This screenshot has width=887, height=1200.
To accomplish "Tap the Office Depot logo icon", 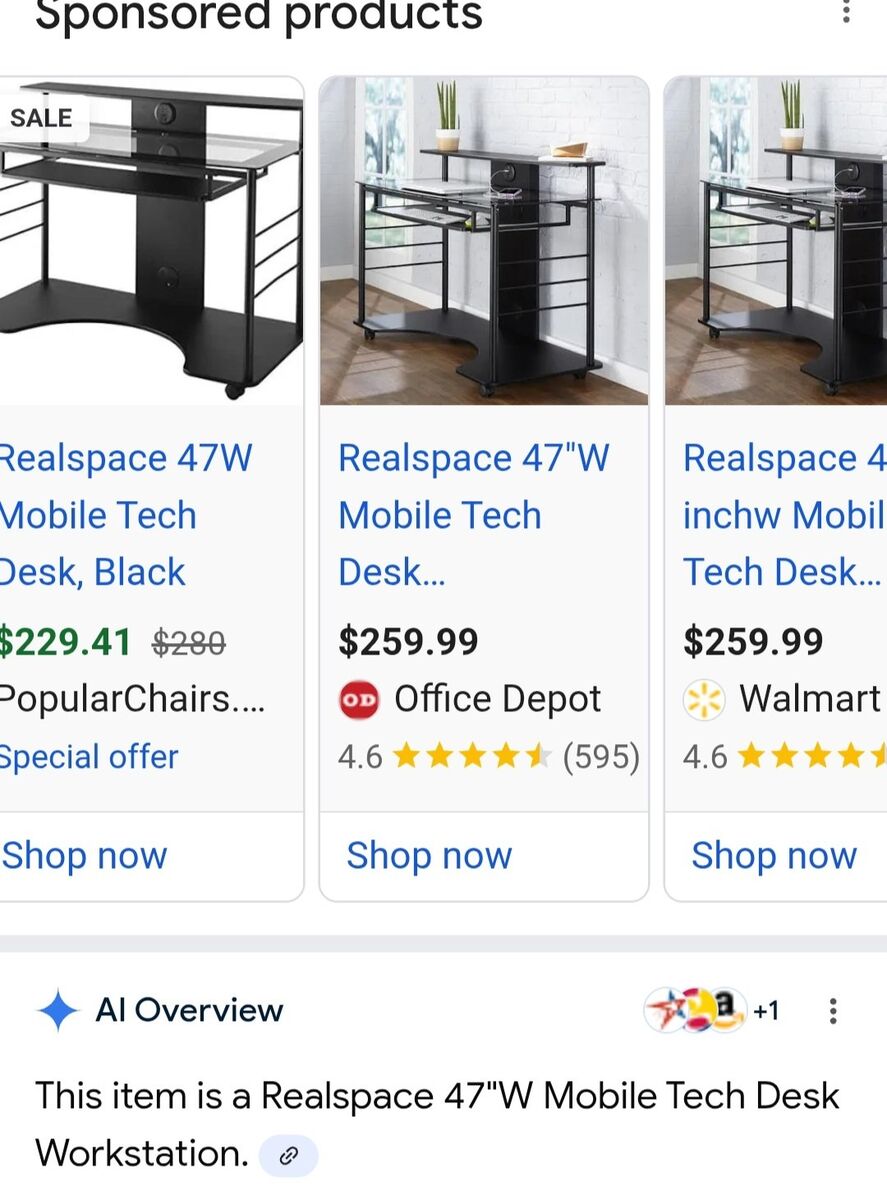I will click(360, 700).
